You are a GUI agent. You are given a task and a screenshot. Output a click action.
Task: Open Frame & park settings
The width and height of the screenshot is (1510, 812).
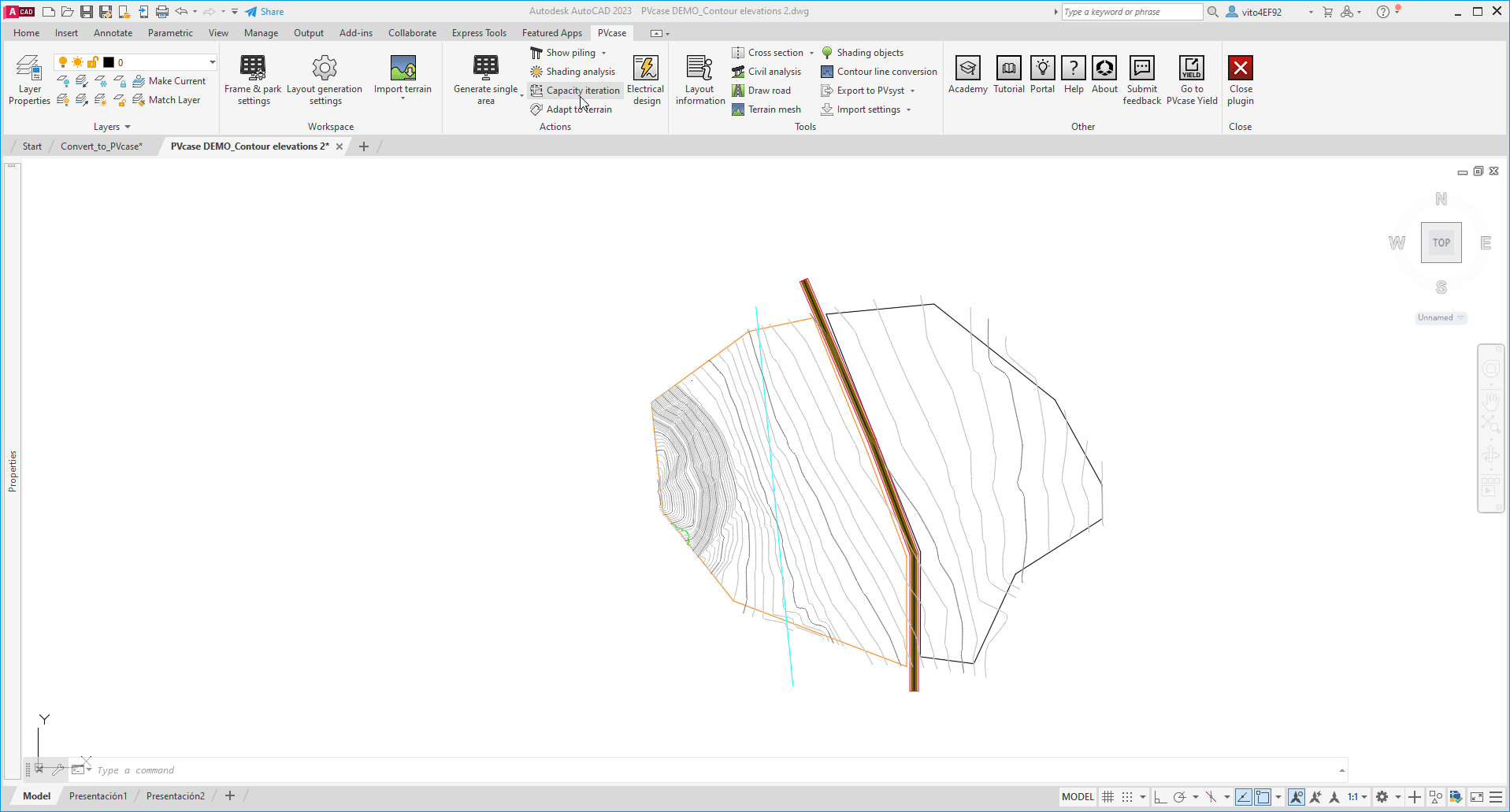[253, 69]
